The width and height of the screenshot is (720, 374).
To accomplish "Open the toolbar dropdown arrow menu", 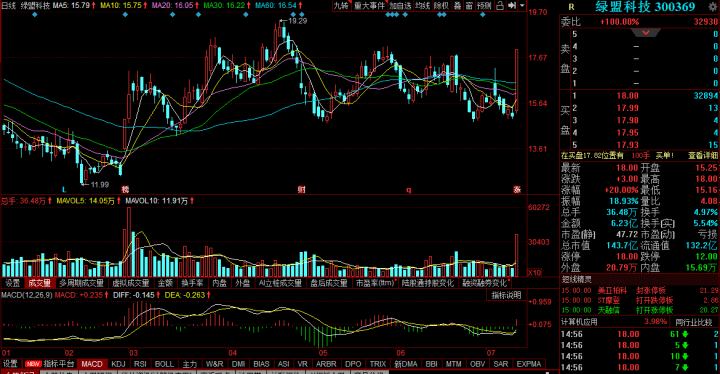I will coord(522,6).
